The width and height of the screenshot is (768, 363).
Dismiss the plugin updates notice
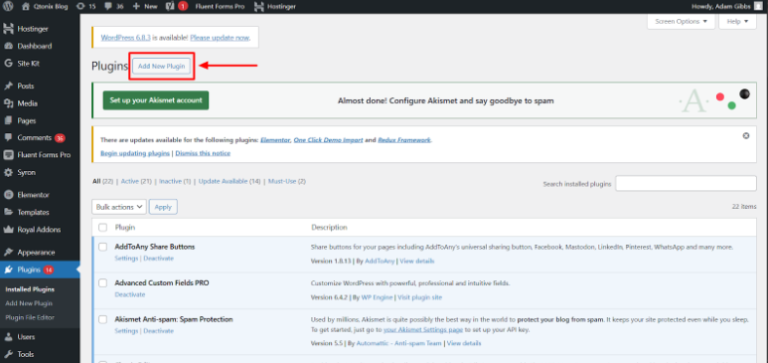point(746,136)
